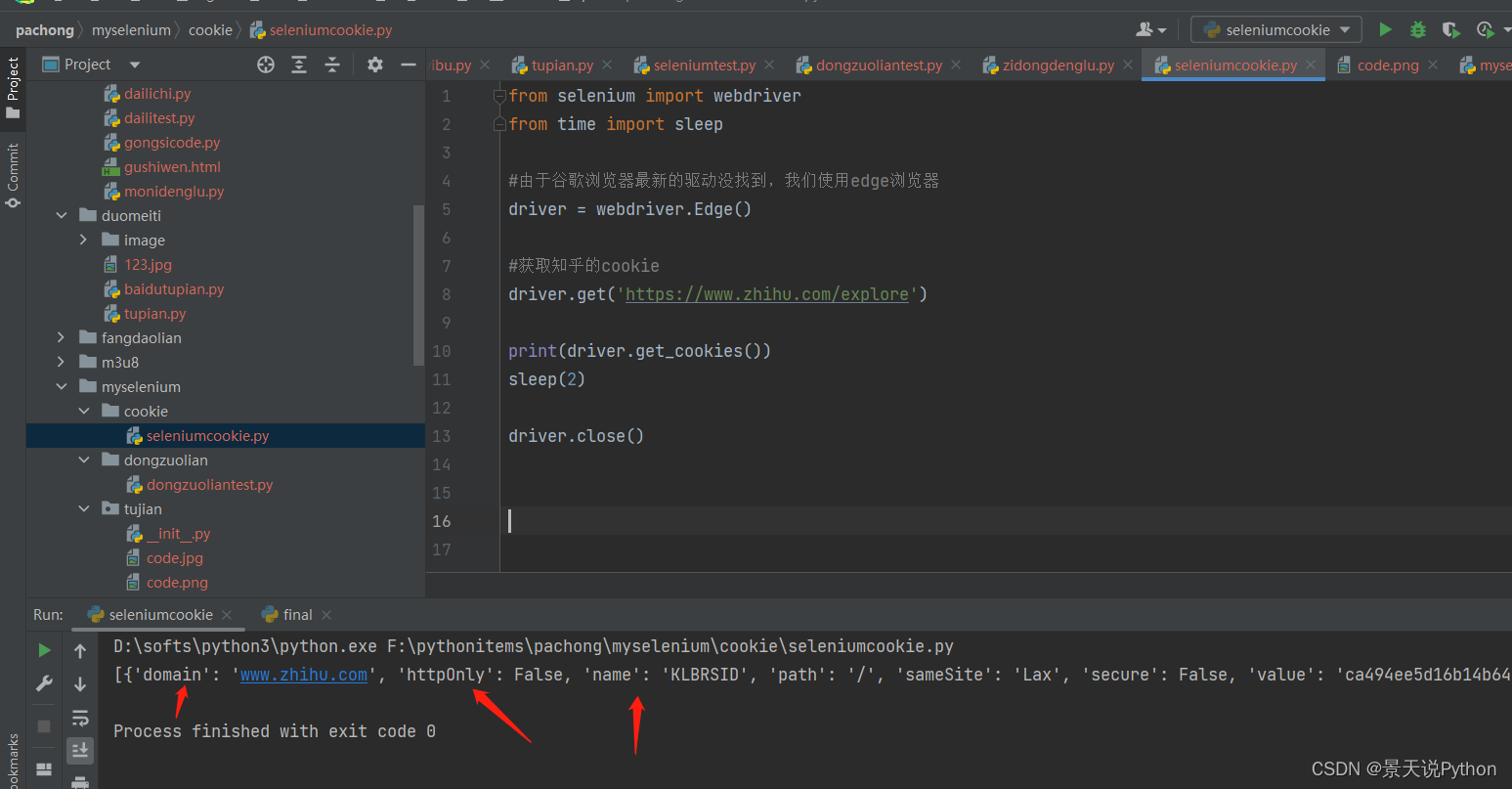Collapse the myselenium folder
Image resolution: width=1512 pixels, height=789 pixels.
tap(62, 387)
